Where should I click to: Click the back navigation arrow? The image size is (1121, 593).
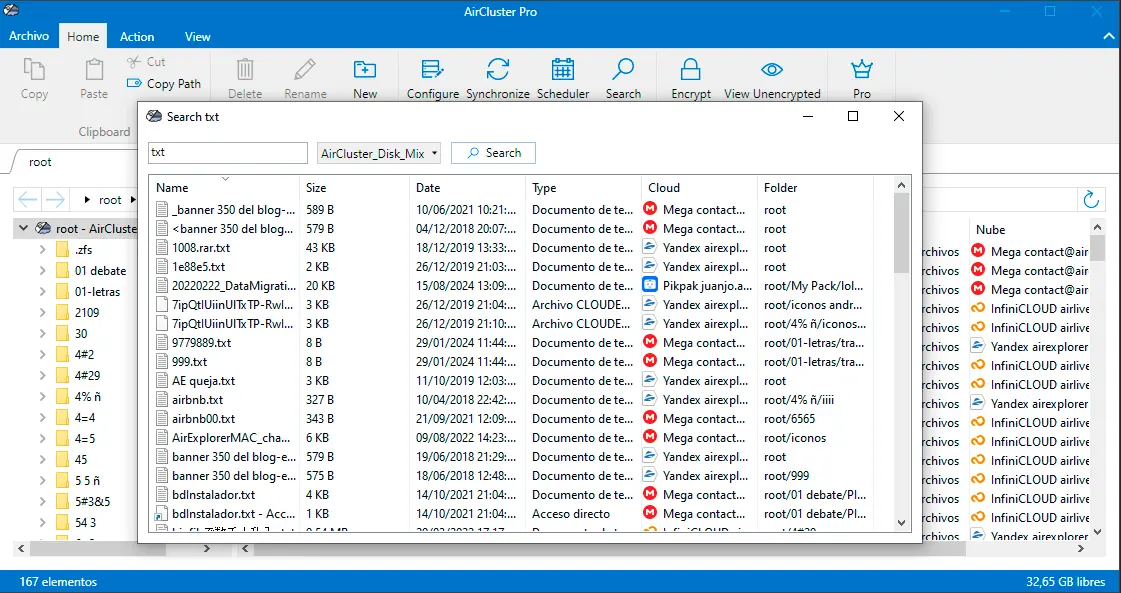pyautogui.click(x=28, y=200)
